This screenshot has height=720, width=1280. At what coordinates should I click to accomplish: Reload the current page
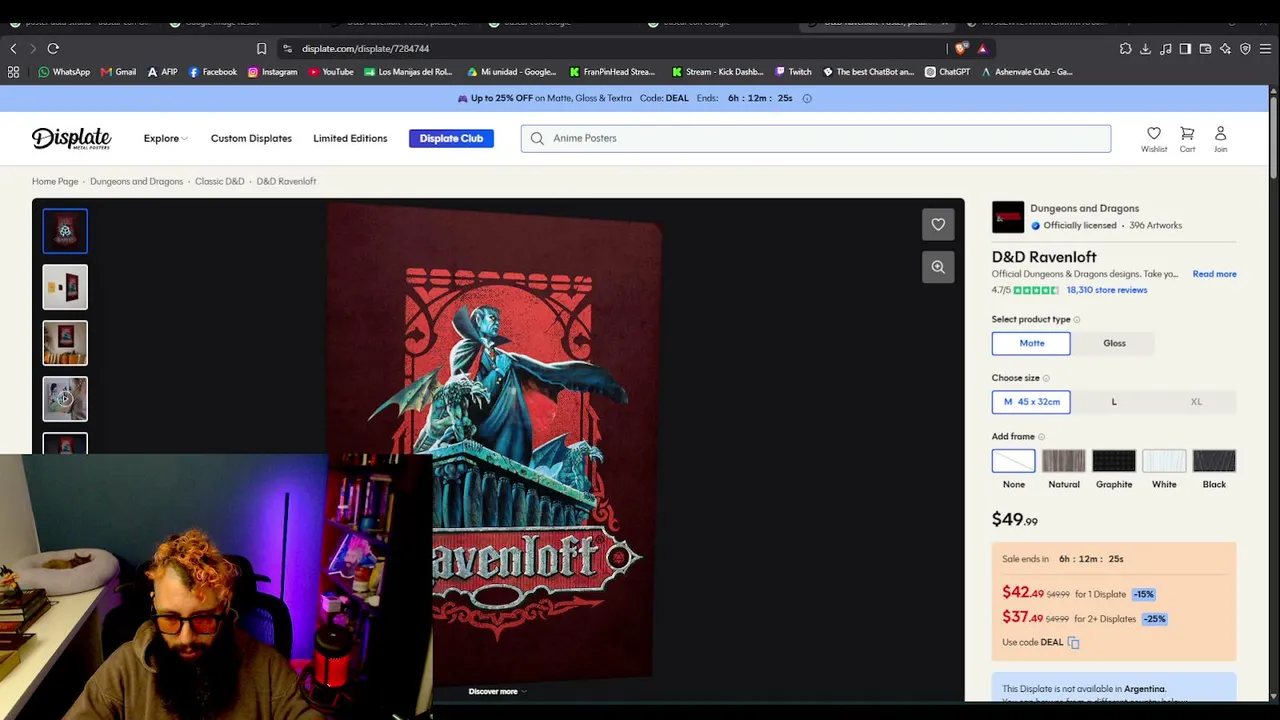click(53, 48)
